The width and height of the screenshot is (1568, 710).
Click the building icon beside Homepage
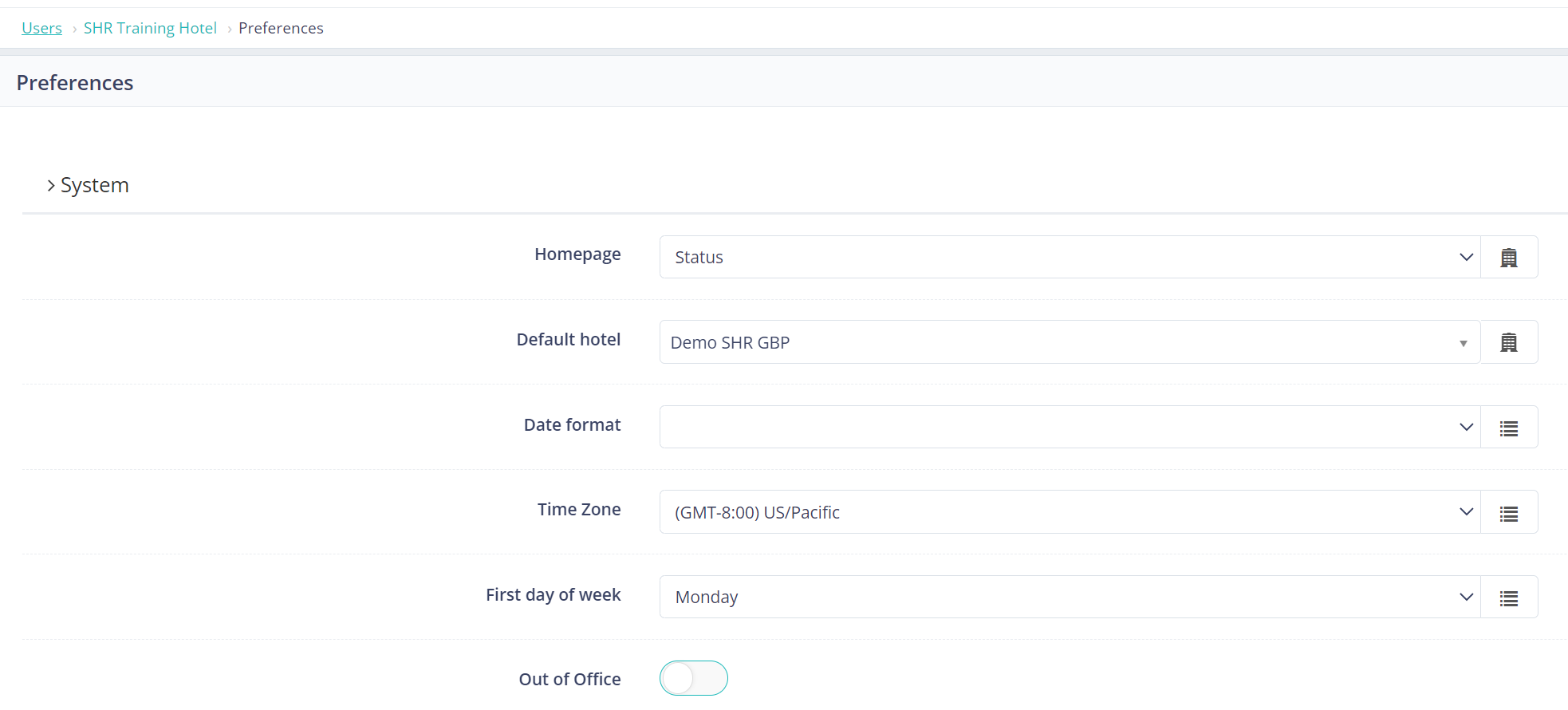click(x=1509, y=257)
